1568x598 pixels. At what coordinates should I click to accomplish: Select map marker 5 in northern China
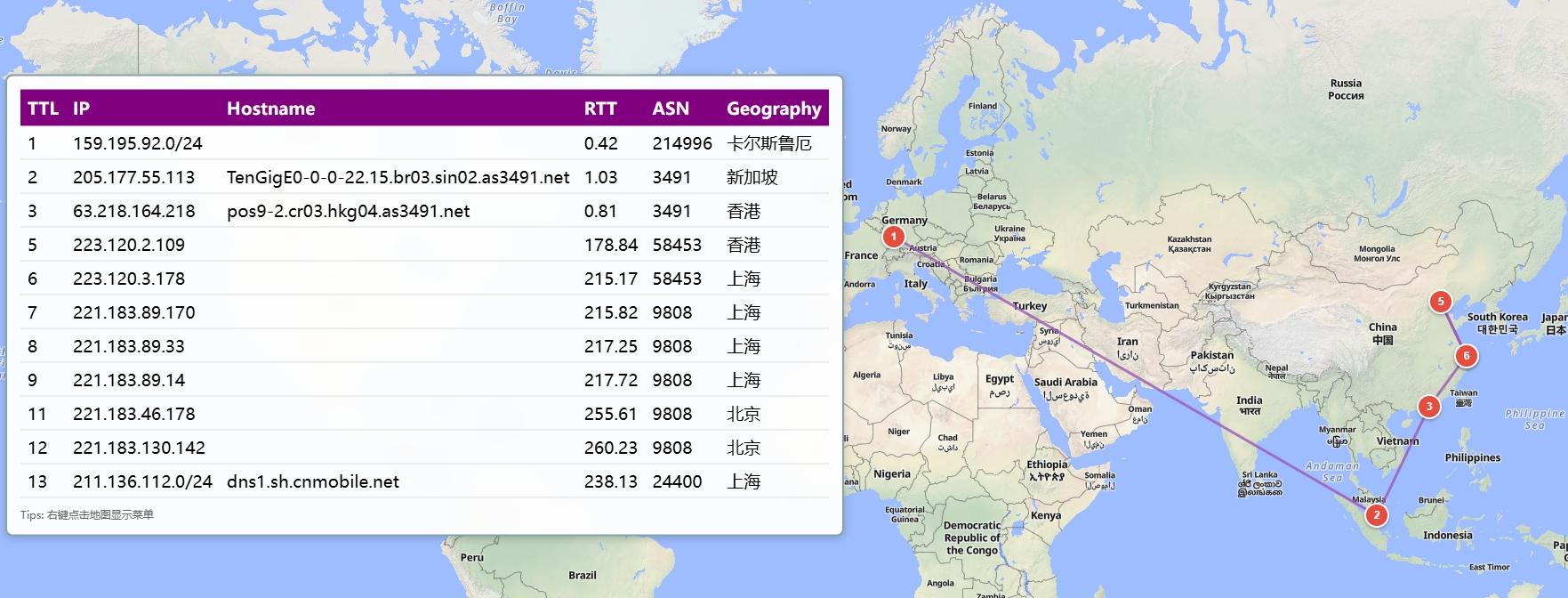coord(1440,302)
